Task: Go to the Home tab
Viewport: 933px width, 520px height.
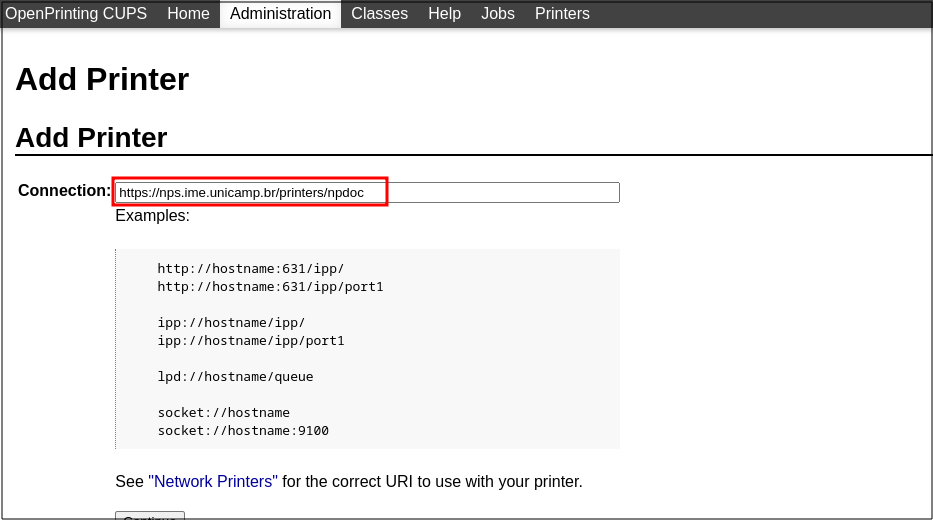Action: tap(188, 13)
